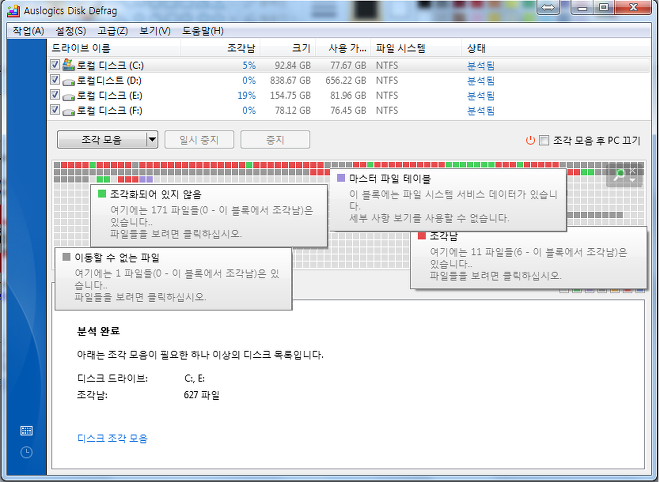Screen dimensions: 660x482
Task: Enable the 조각 모음 후 PC 끄기 checkbox
Action: (x=544, y=140)
